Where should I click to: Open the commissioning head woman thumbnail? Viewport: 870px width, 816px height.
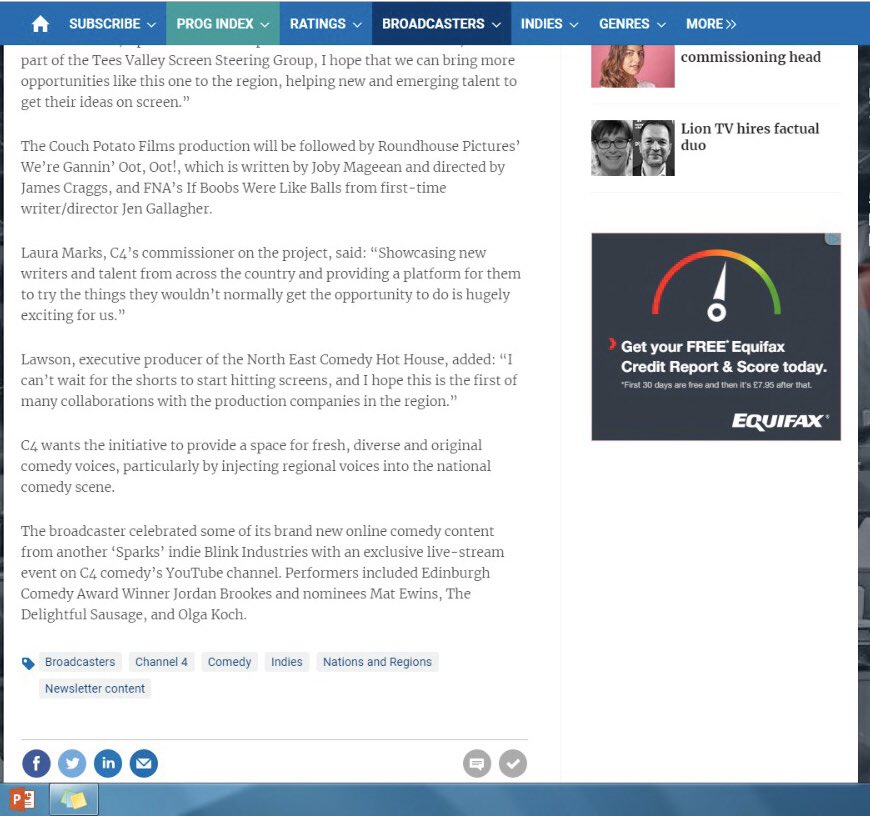tap(633, 66)
